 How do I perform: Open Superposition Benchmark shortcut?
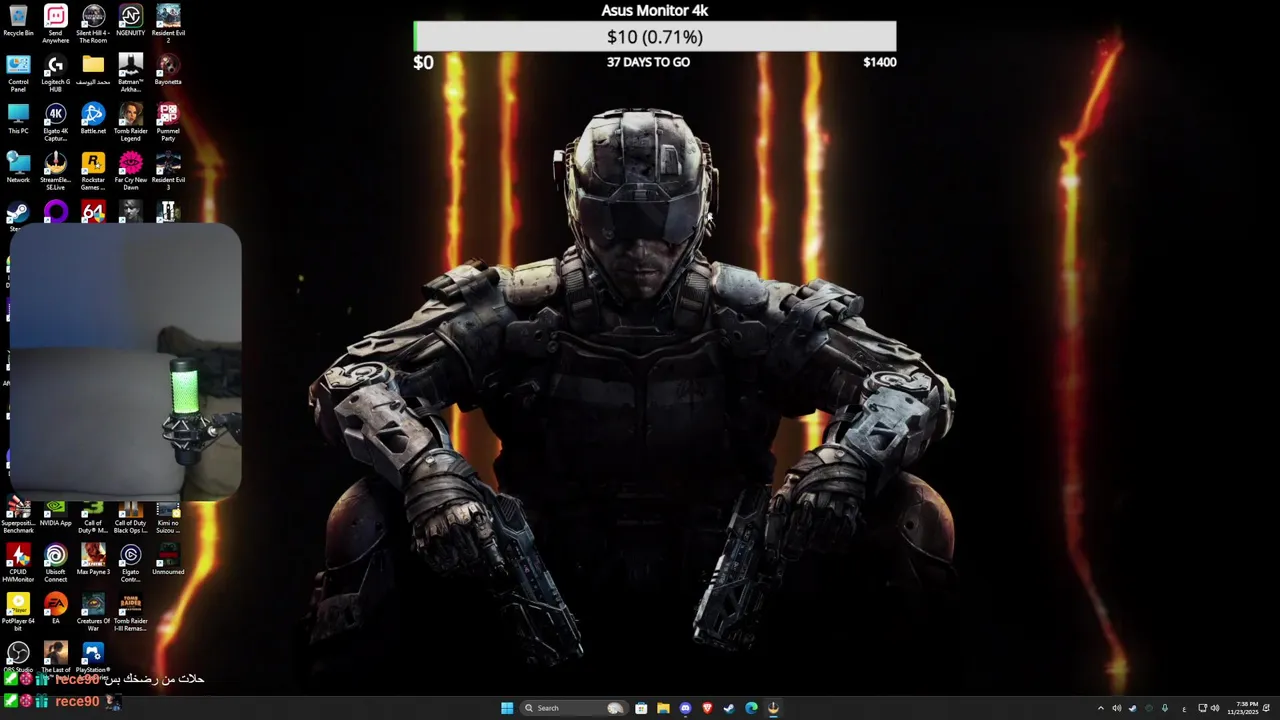coord(18,517)
